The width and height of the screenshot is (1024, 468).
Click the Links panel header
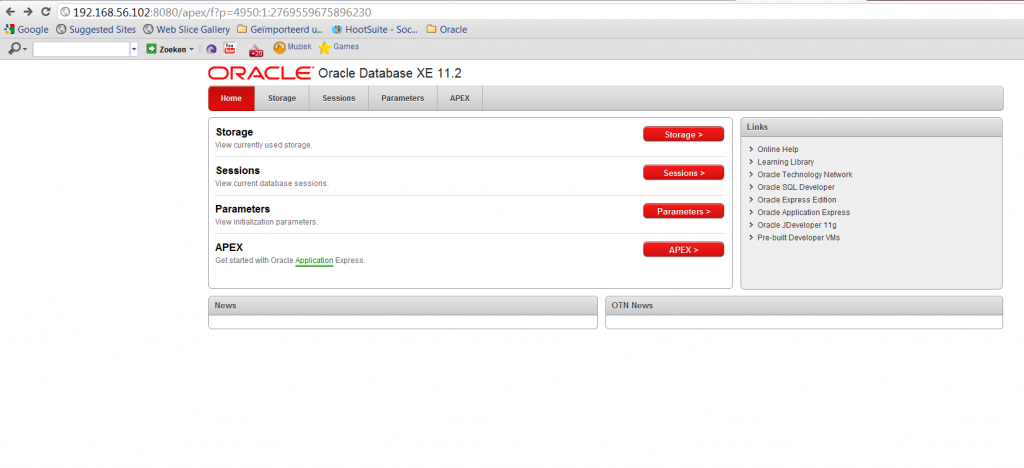click(x=871, y=127)
